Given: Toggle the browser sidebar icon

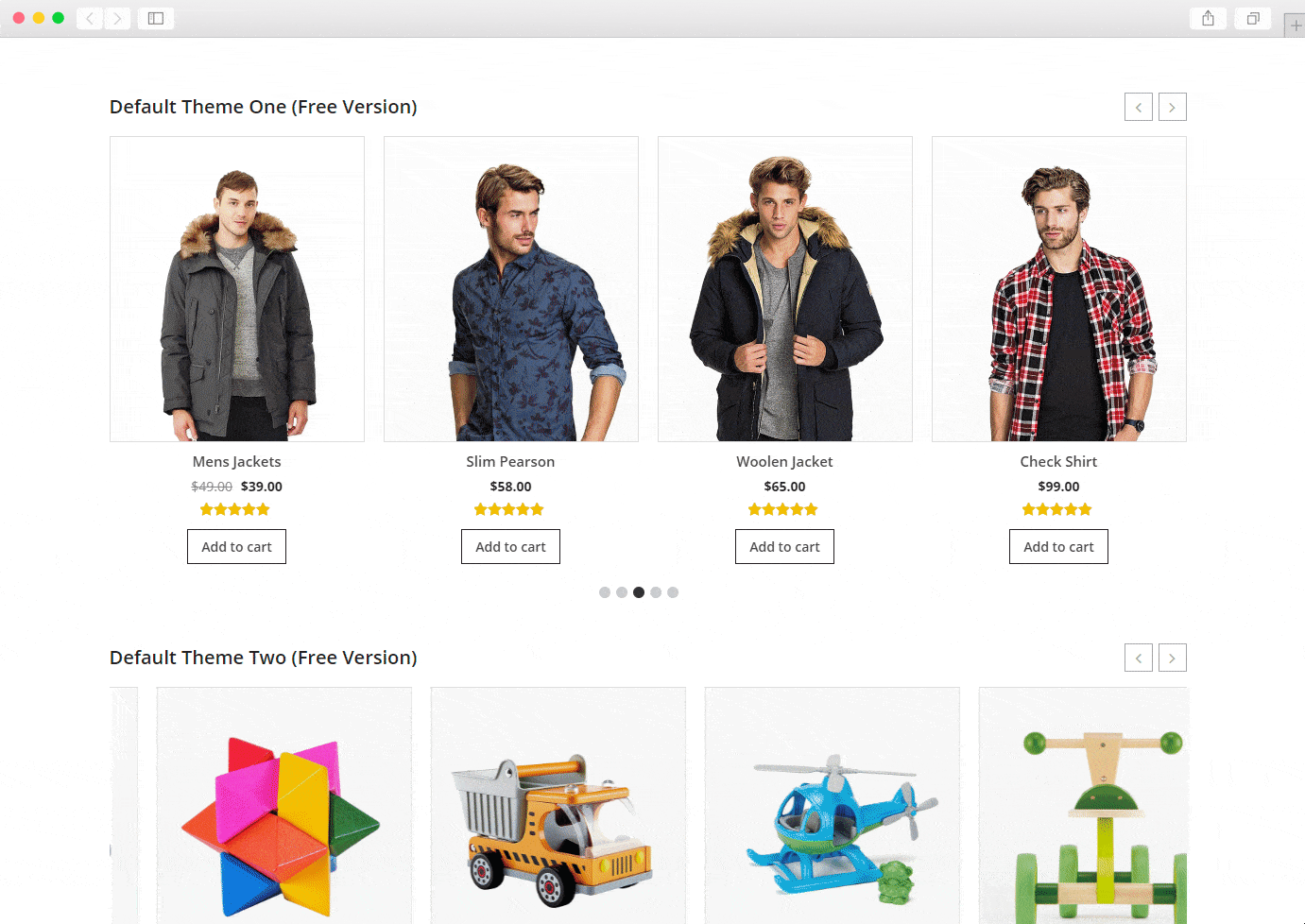Looking at the screenshot, I should [156, 18].
